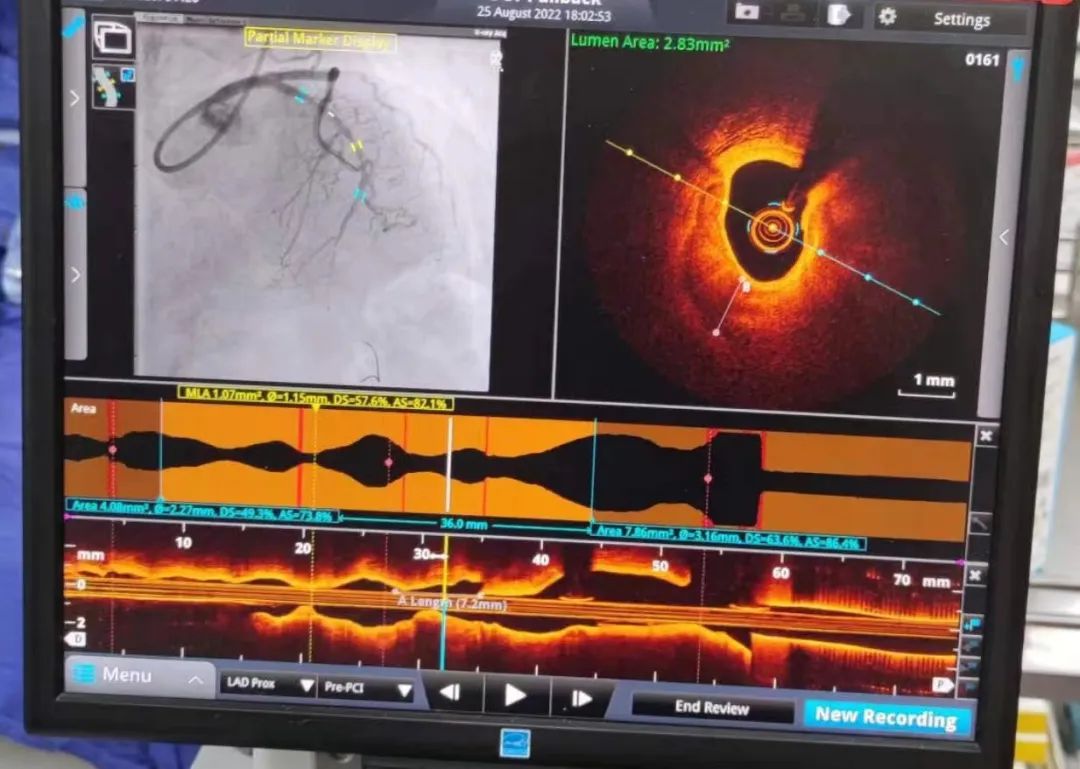
Task: Open Settings with the gear icon
Action: pos(887,17)
